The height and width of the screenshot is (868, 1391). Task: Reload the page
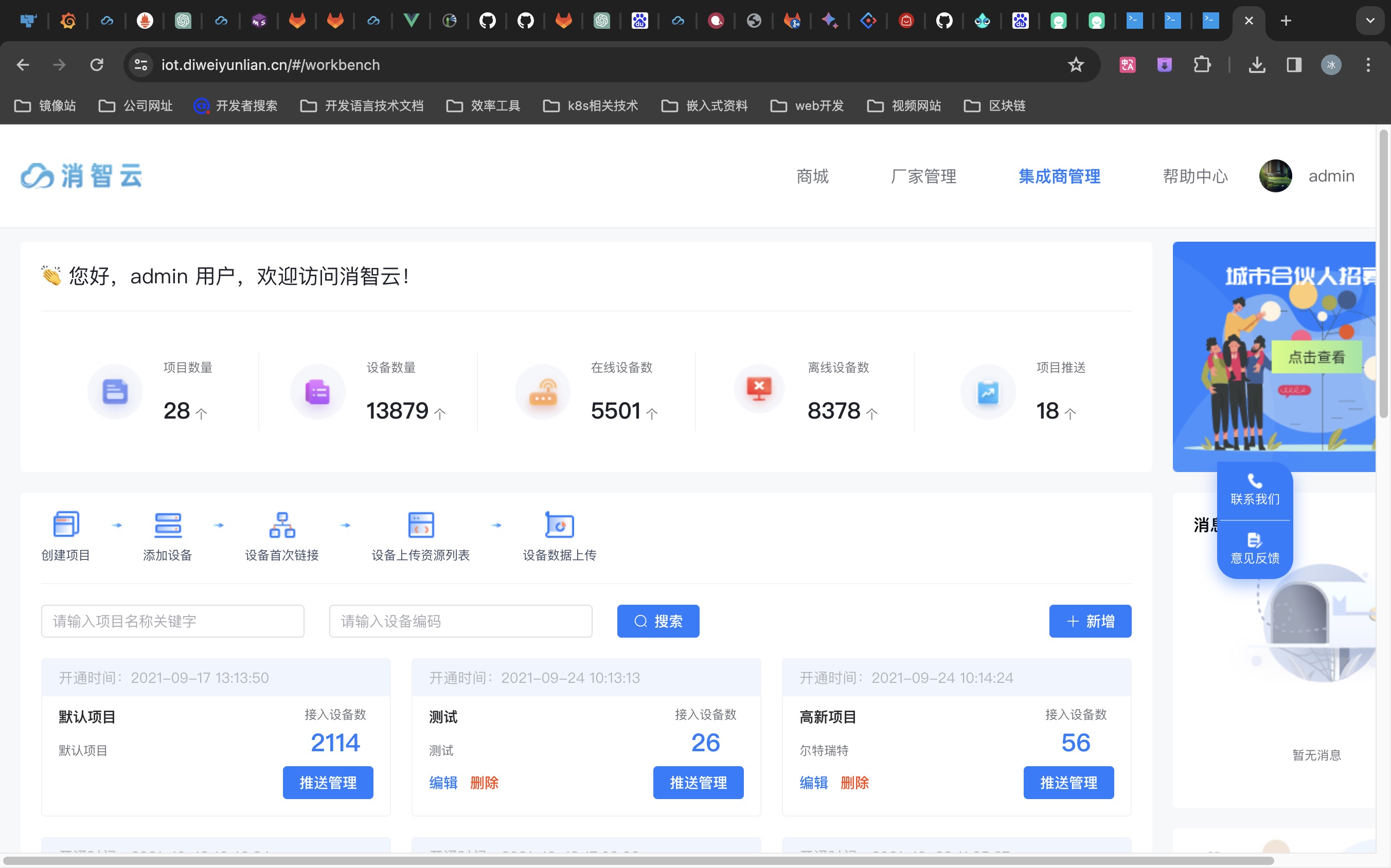coord(97,65)
